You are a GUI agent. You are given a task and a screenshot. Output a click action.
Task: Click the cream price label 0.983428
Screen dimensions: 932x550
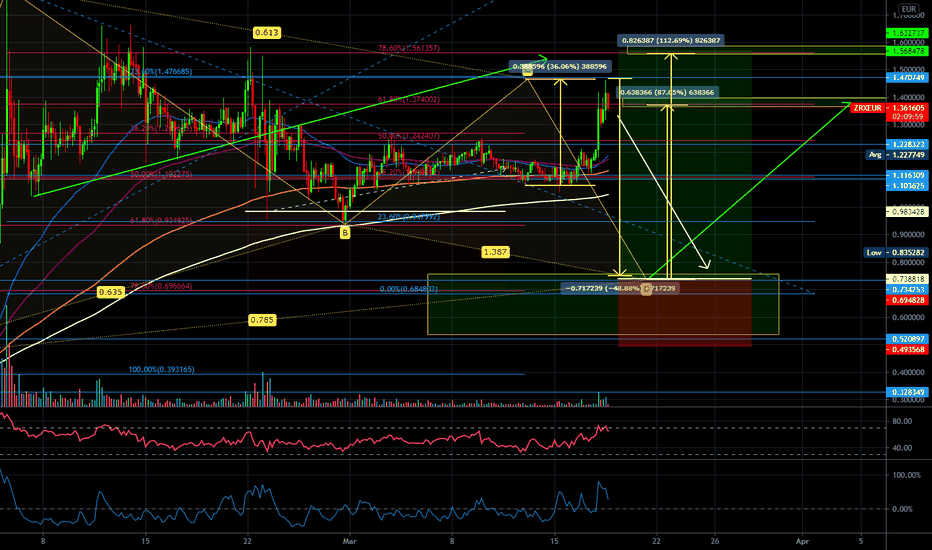tap(908, 212)
